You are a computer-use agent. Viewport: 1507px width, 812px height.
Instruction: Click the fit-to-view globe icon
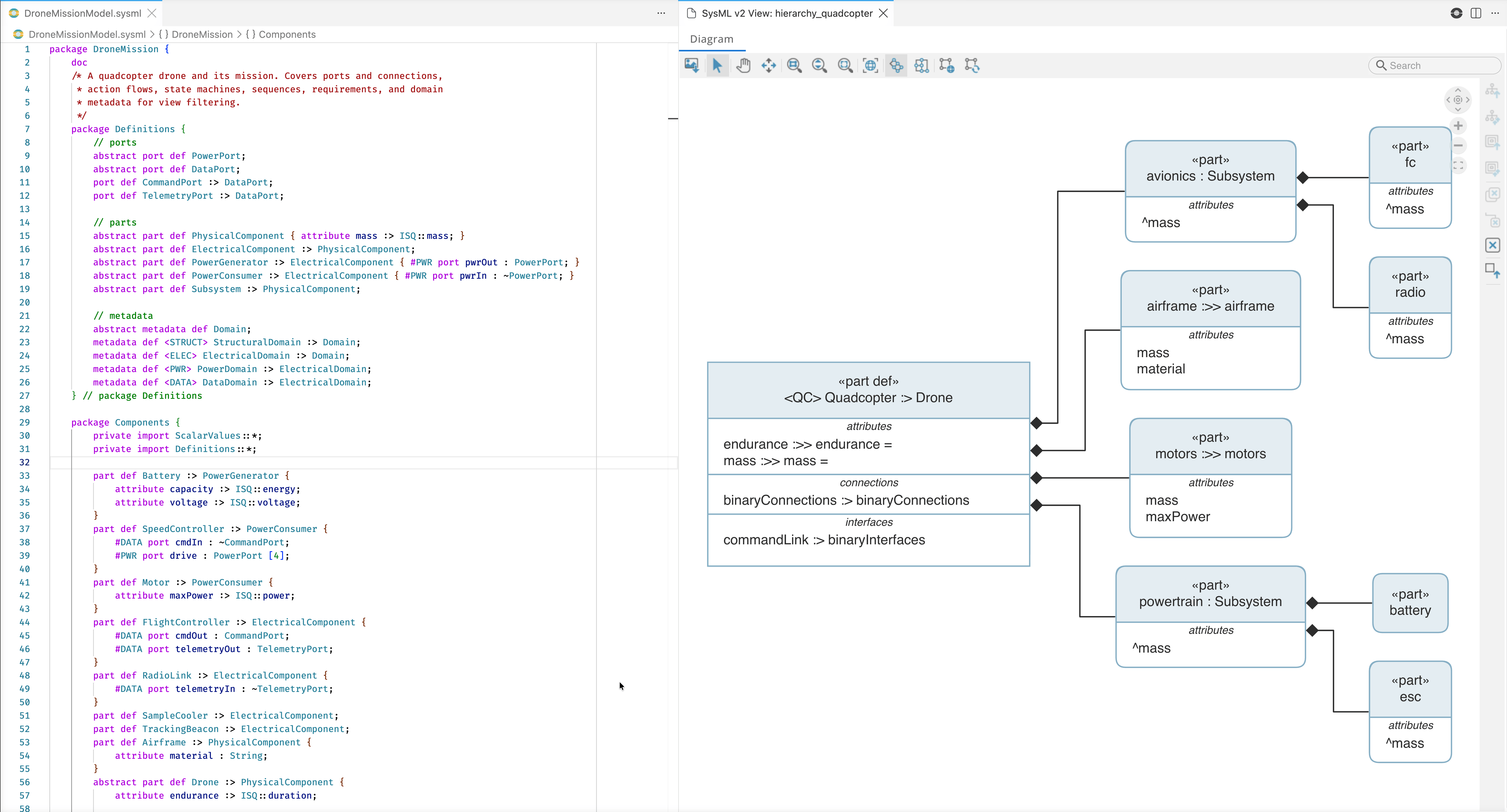871,66
